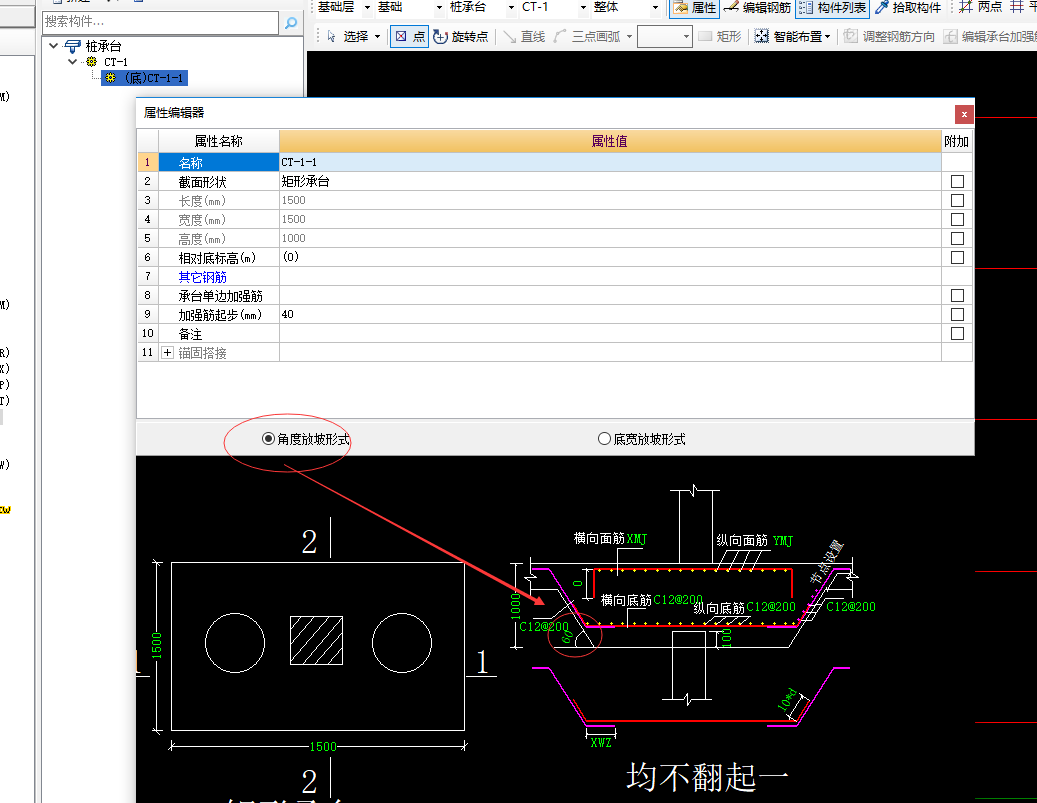Select the 点 point draw tool

click(x=408, y=36)
